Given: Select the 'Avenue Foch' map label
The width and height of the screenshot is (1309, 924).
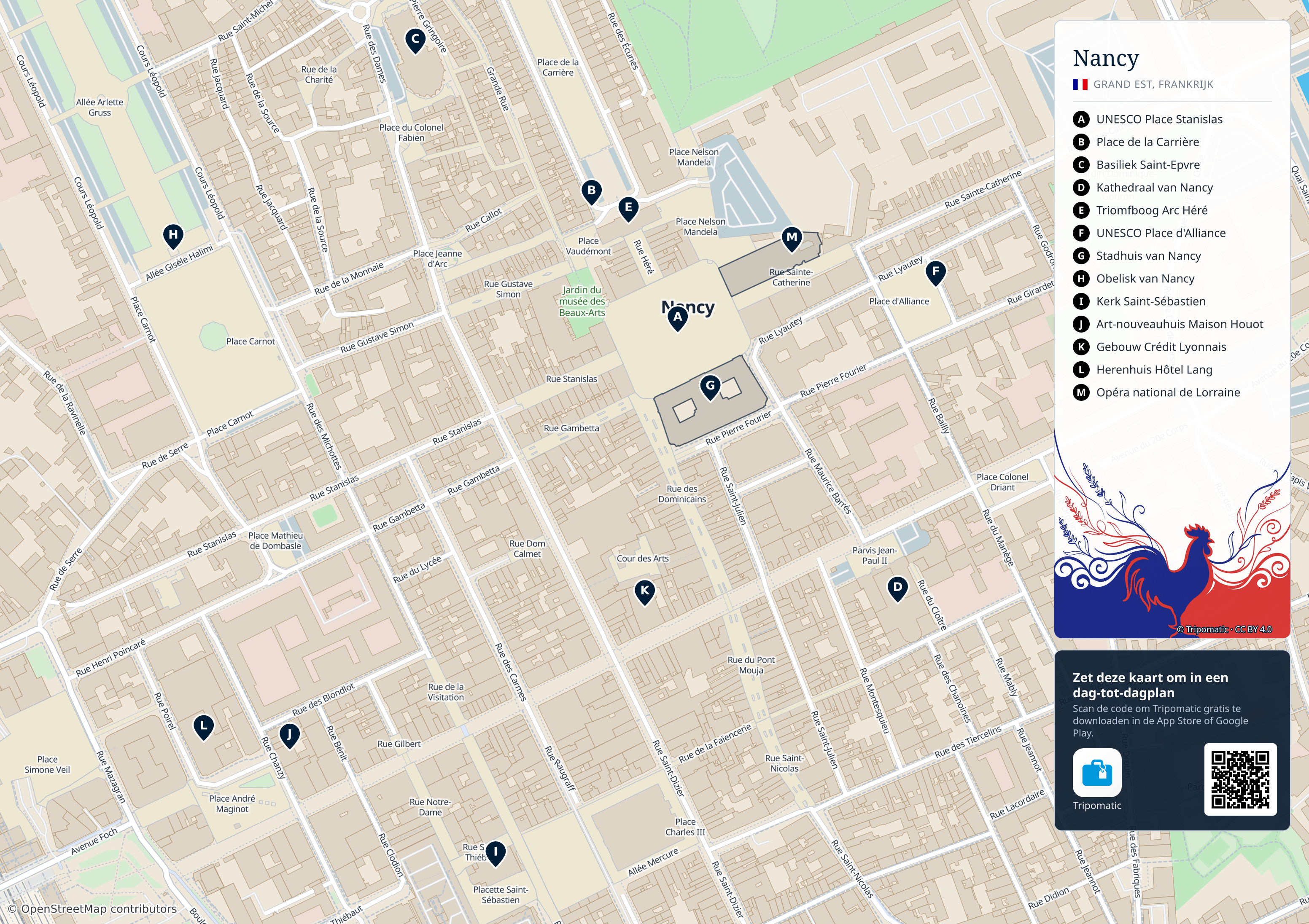Looking at the screenshot, I should click(94, 841).
